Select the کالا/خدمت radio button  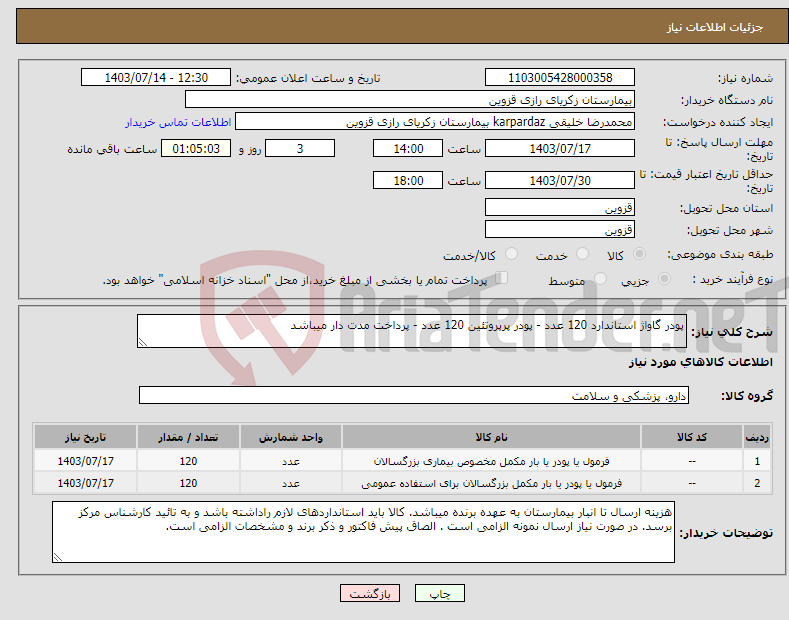pyautogui.click(x=511, y=254)
